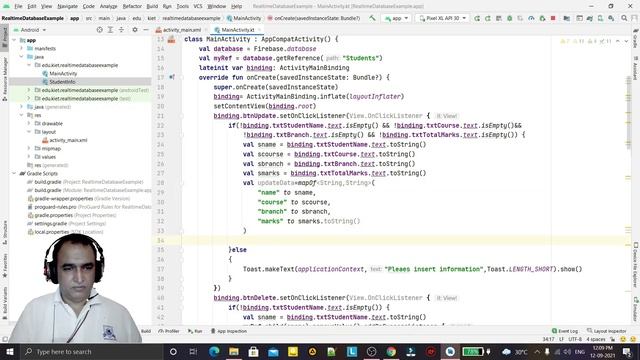640x360 pixels.
Task: Click the Profile app gauge icon
Action: tap(531, 18)
